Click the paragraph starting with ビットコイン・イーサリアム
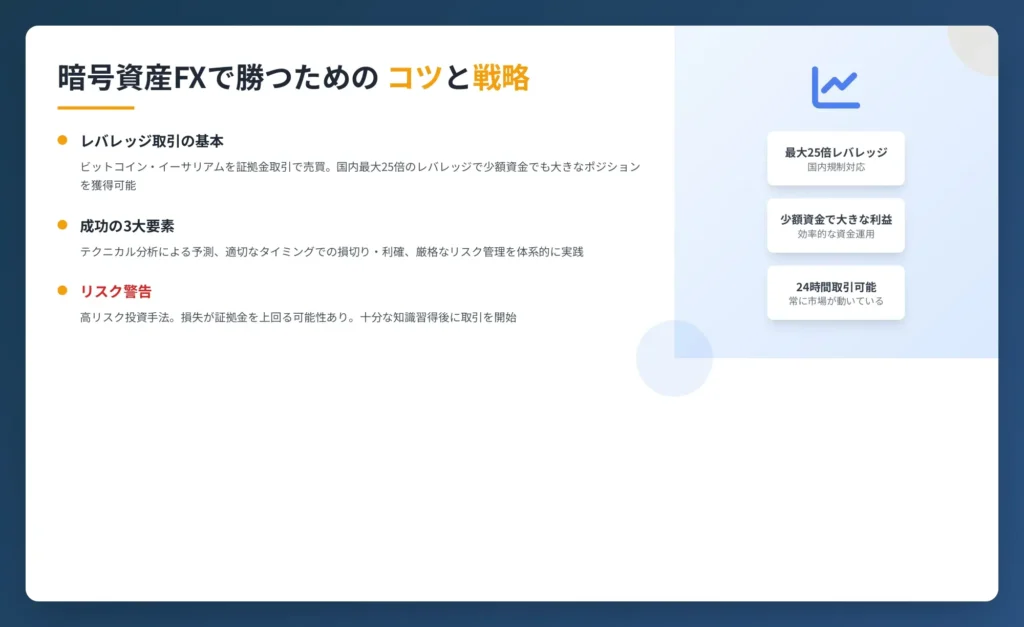Viewport: 1024px width, 627px height. tap(360, 176)
